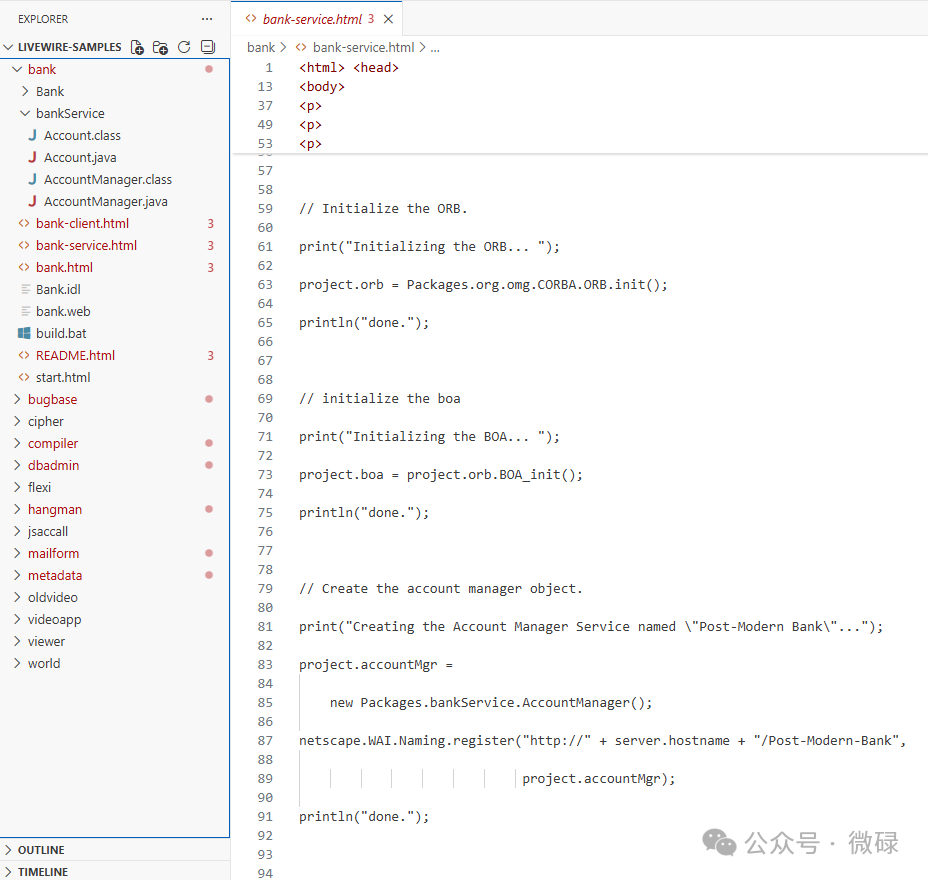Refresh the Explorer file tree
This screenshot has width=928, height=880.
pos(184,47)
